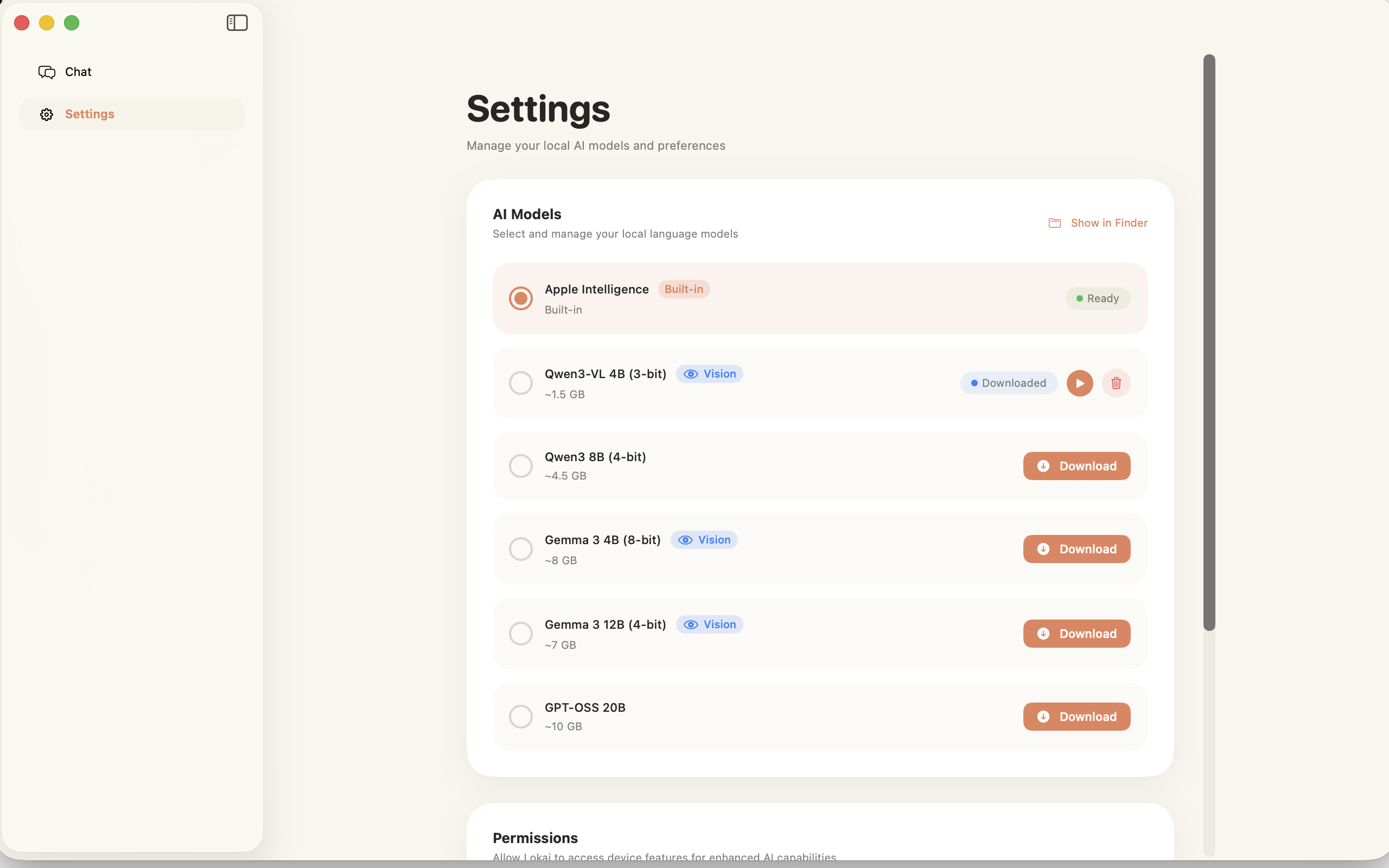This screenshot has height=868, width=1389.
Task: Click the download arrow icon for GPT-OSS 20B
Action: 1042,717
